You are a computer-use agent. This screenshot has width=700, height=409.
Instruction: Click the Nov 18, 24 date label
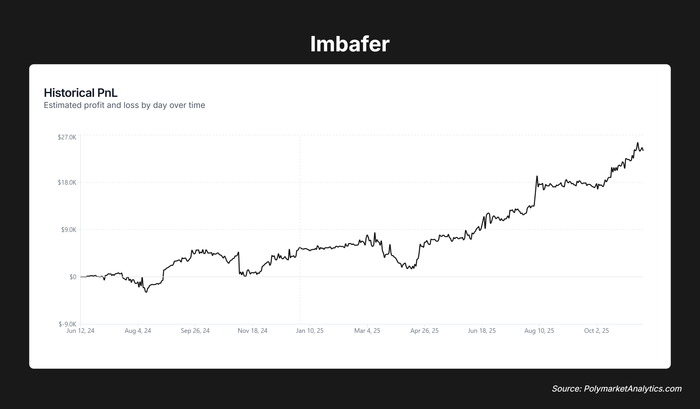point(252,331)
